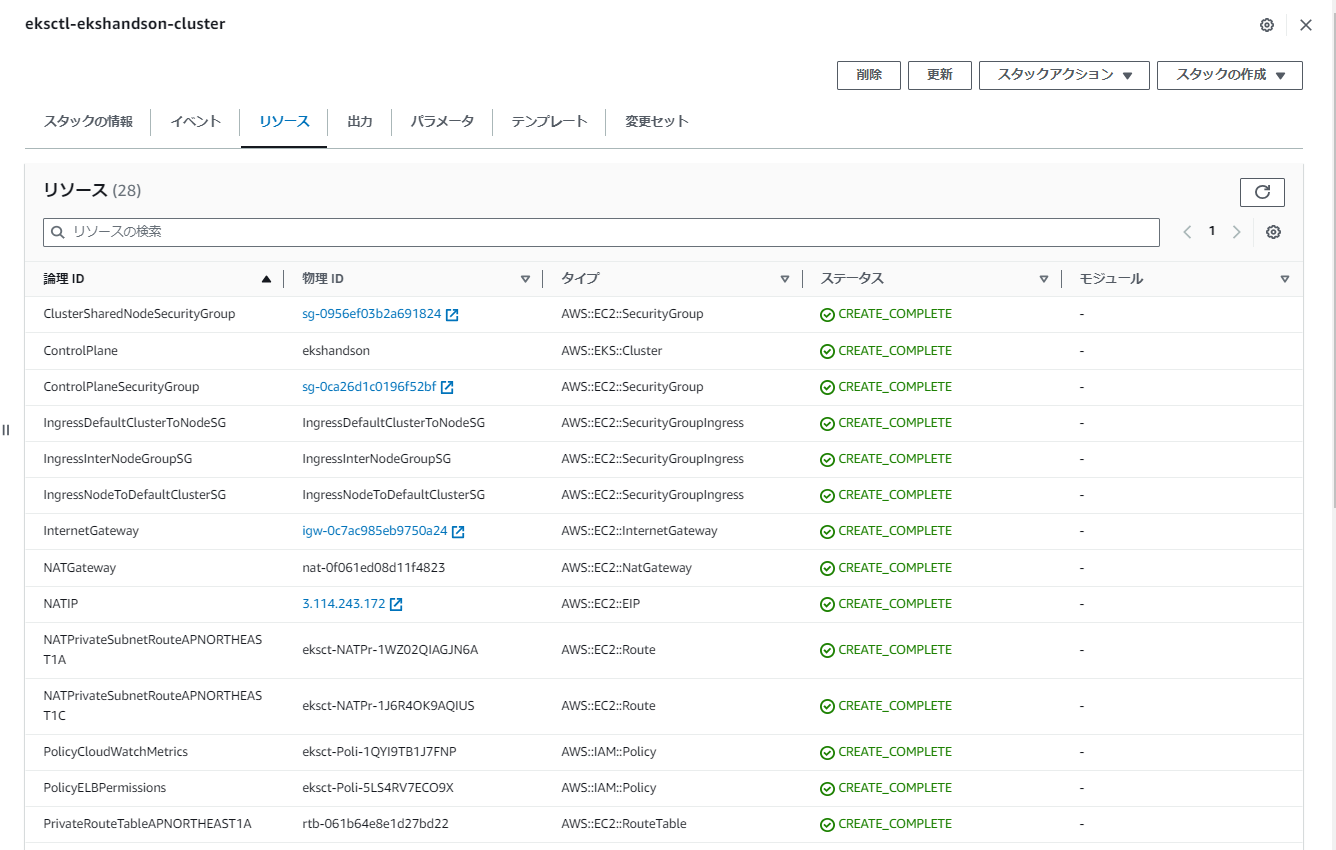The width and height of the screenshot is (1336, 850).
Task: Sort by モジュール column arrow
Action: 1285,279
